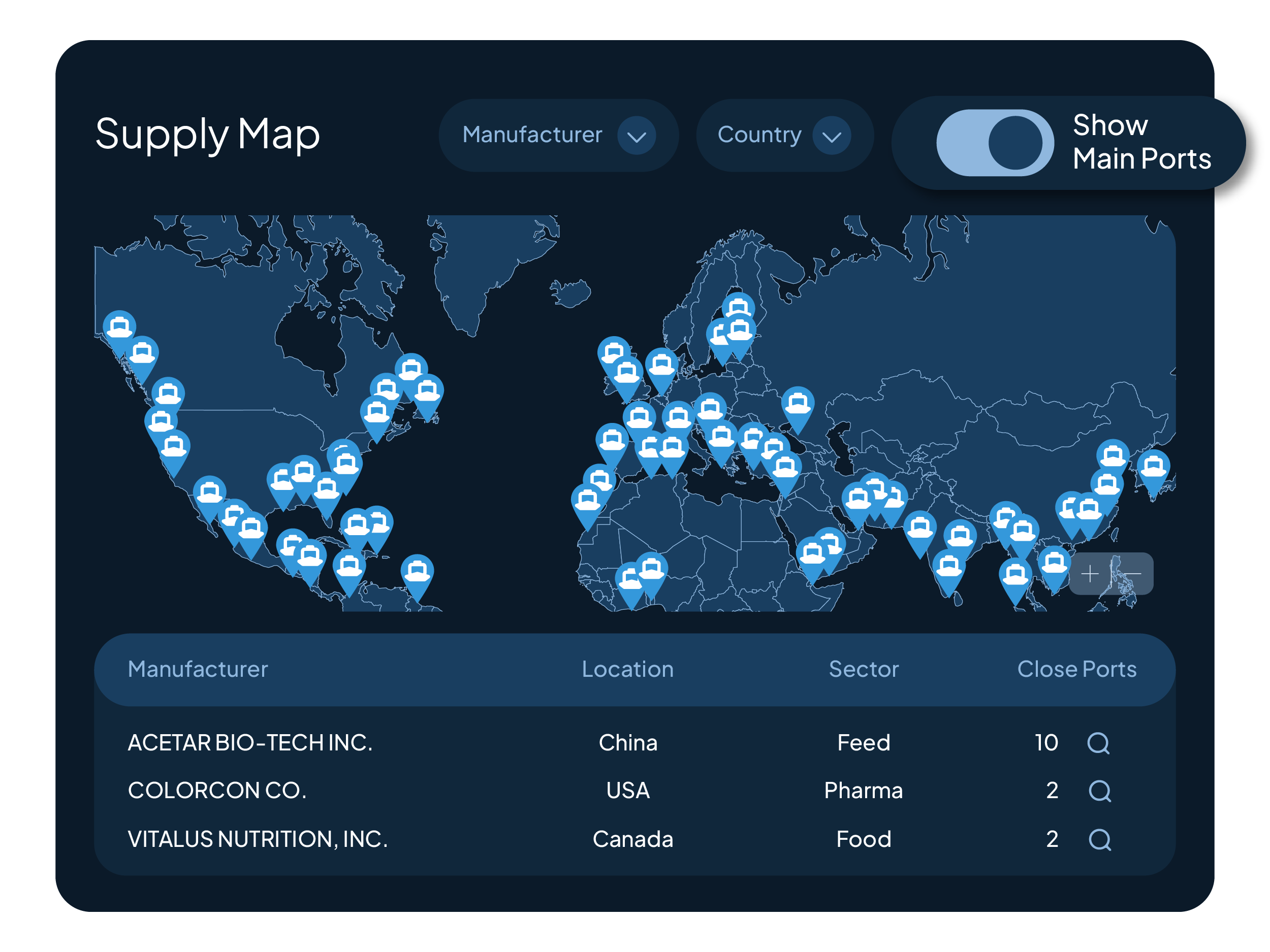
Task: Zoom in the map with plus button
Action: click(x=1090, y=574)
